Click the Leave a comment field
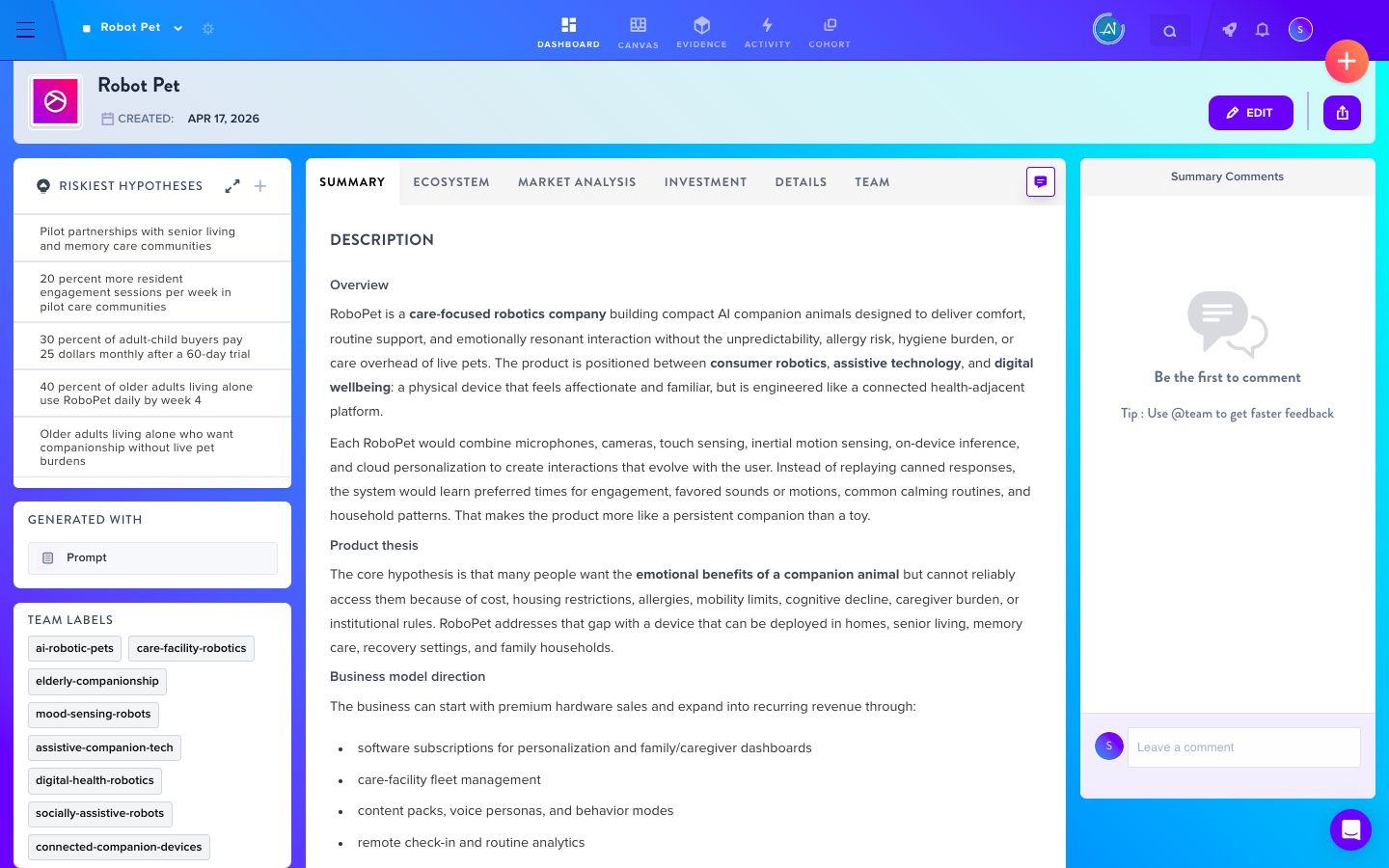 (x=1244, y=747)
